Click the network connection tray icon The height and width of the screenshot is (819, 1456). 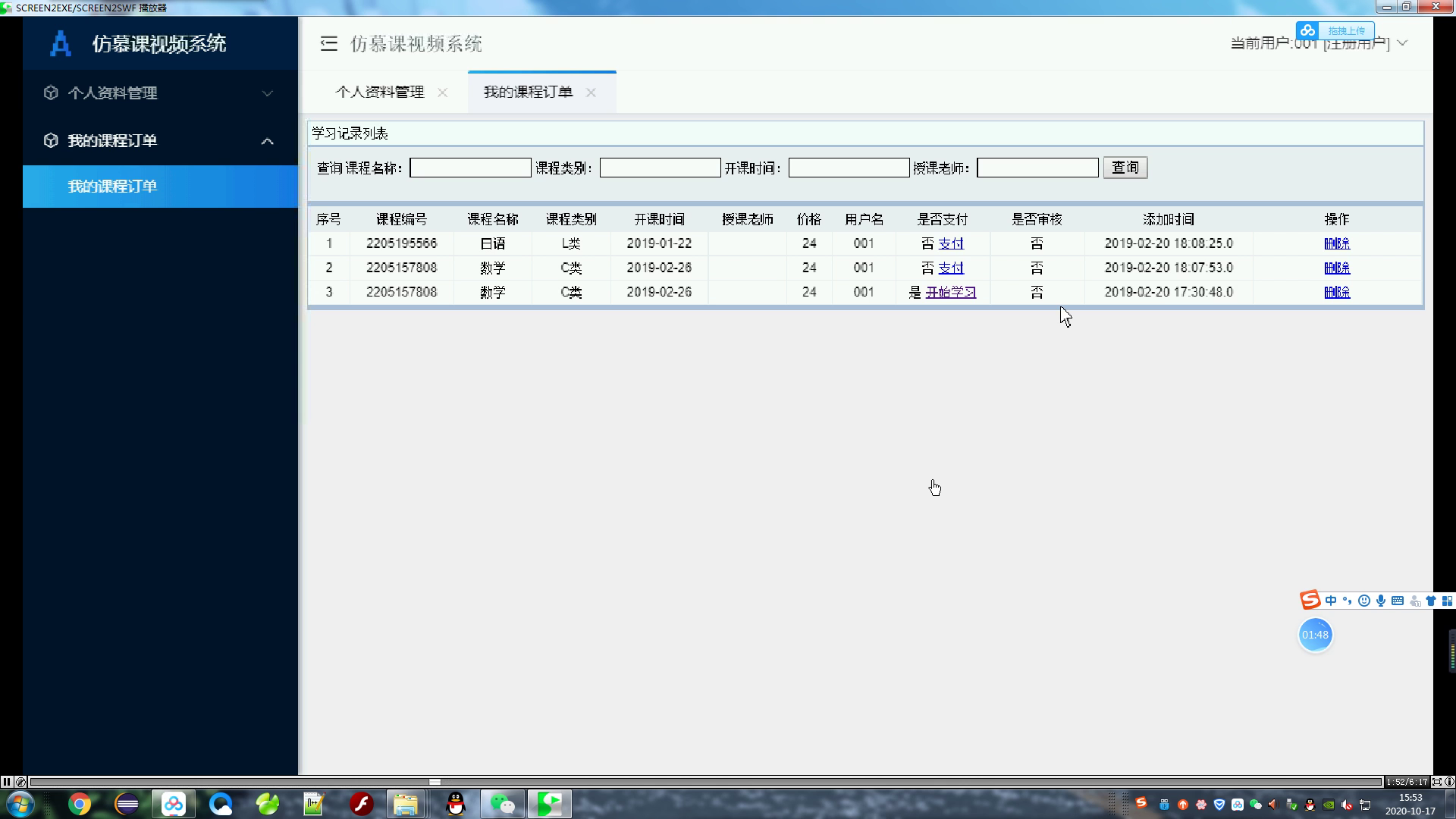click(1365, 805)
